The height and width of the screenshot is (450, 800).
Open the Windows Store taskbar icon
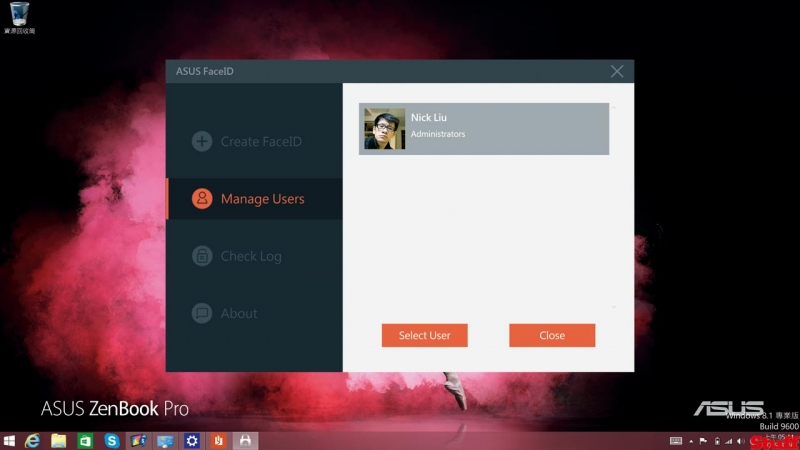point(86,441)
